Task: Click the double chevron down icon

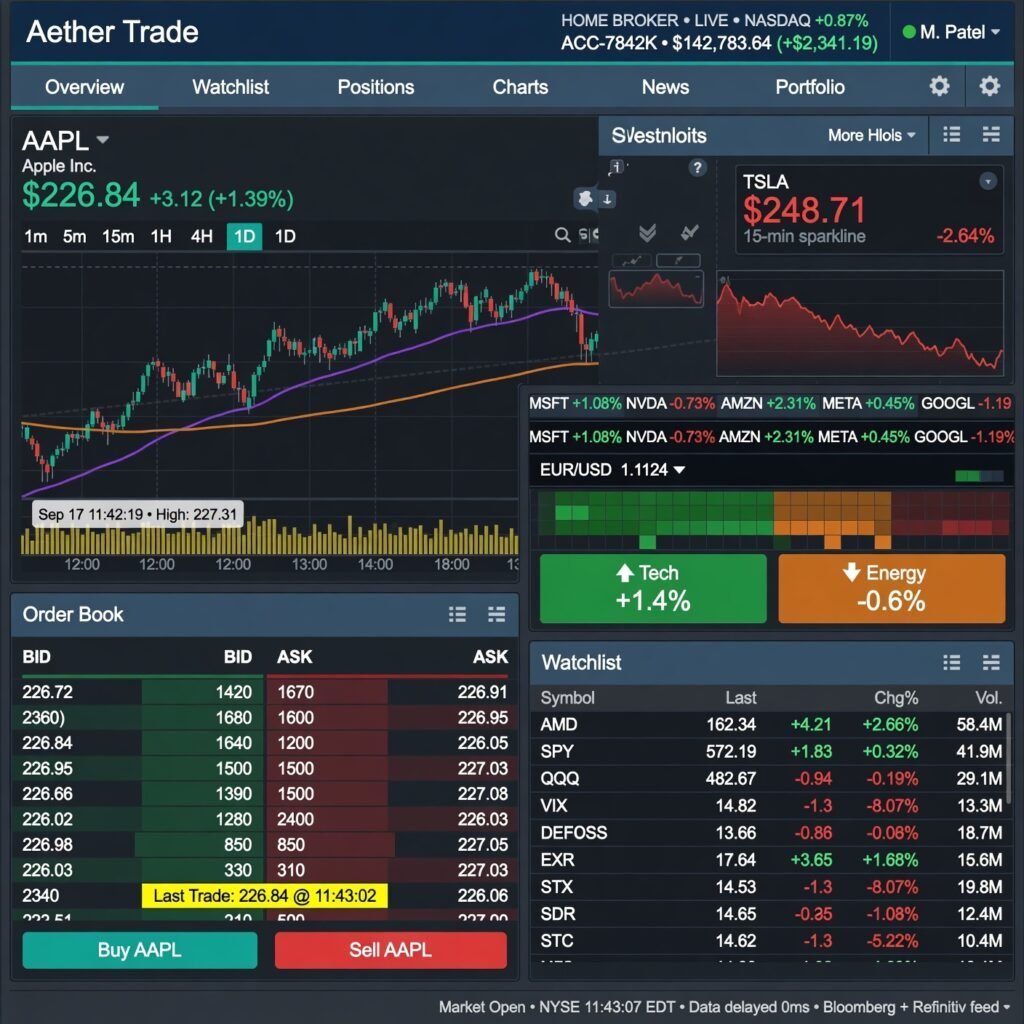Action: click(x=647, y=232)
